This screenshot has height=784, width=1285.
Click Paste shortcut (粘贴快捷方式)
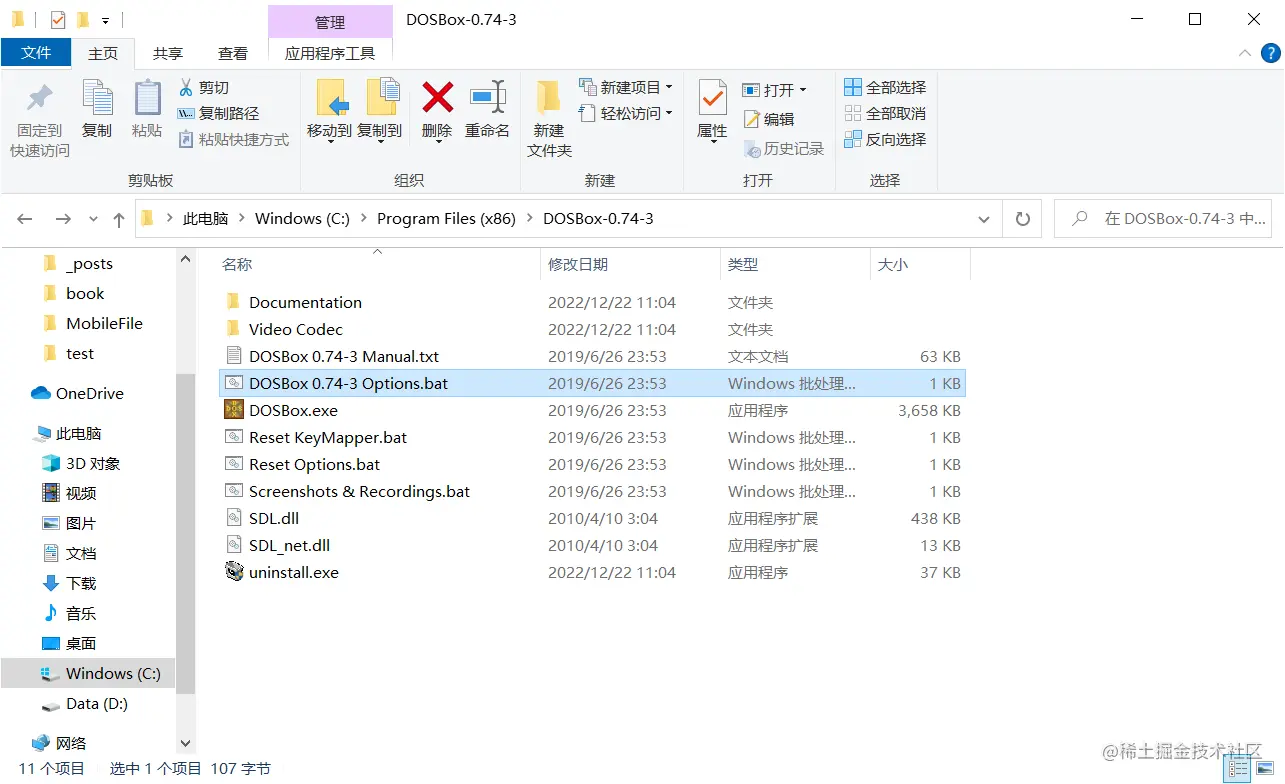(x=234, y=140)
